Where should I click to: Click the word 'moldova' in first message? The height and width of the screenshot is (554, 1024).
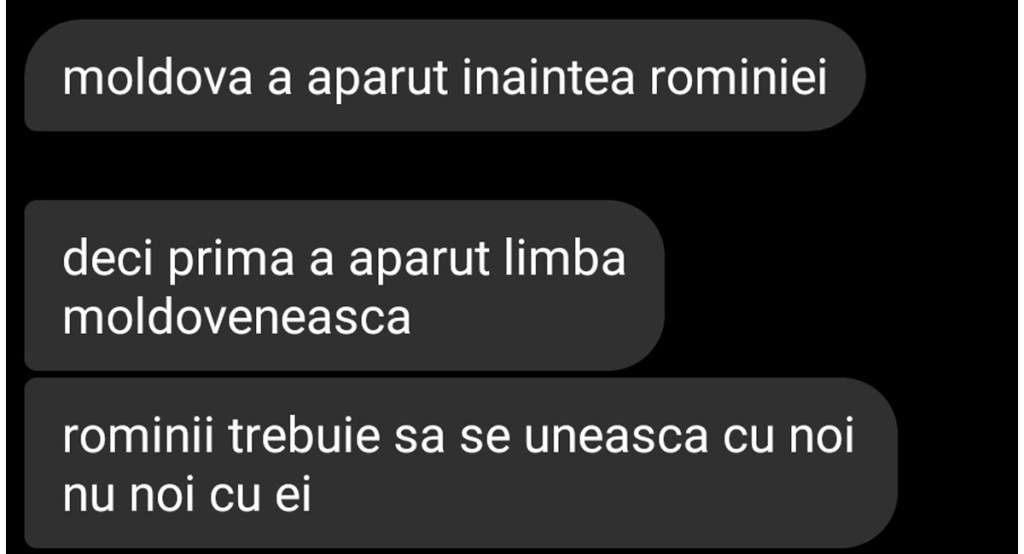(x=157, y=77)
